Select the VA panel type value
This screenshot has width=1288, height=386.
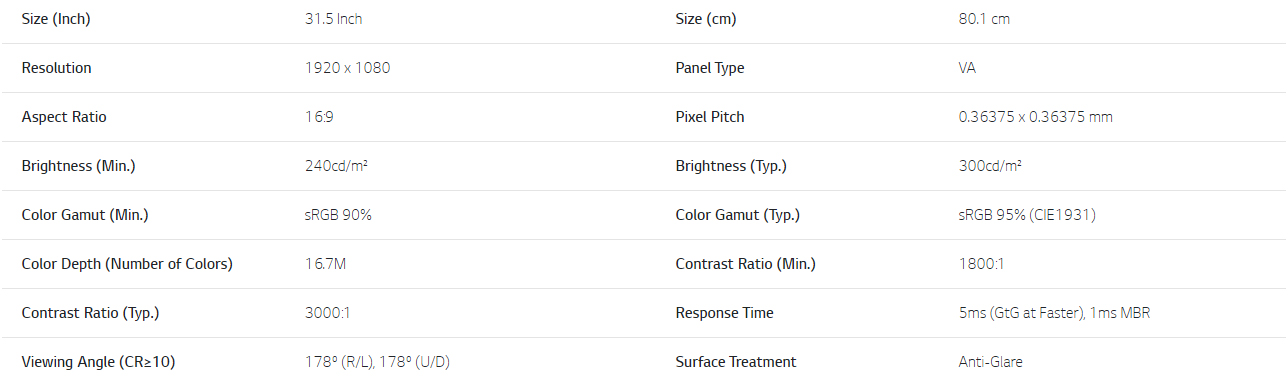tap(967, 68)
